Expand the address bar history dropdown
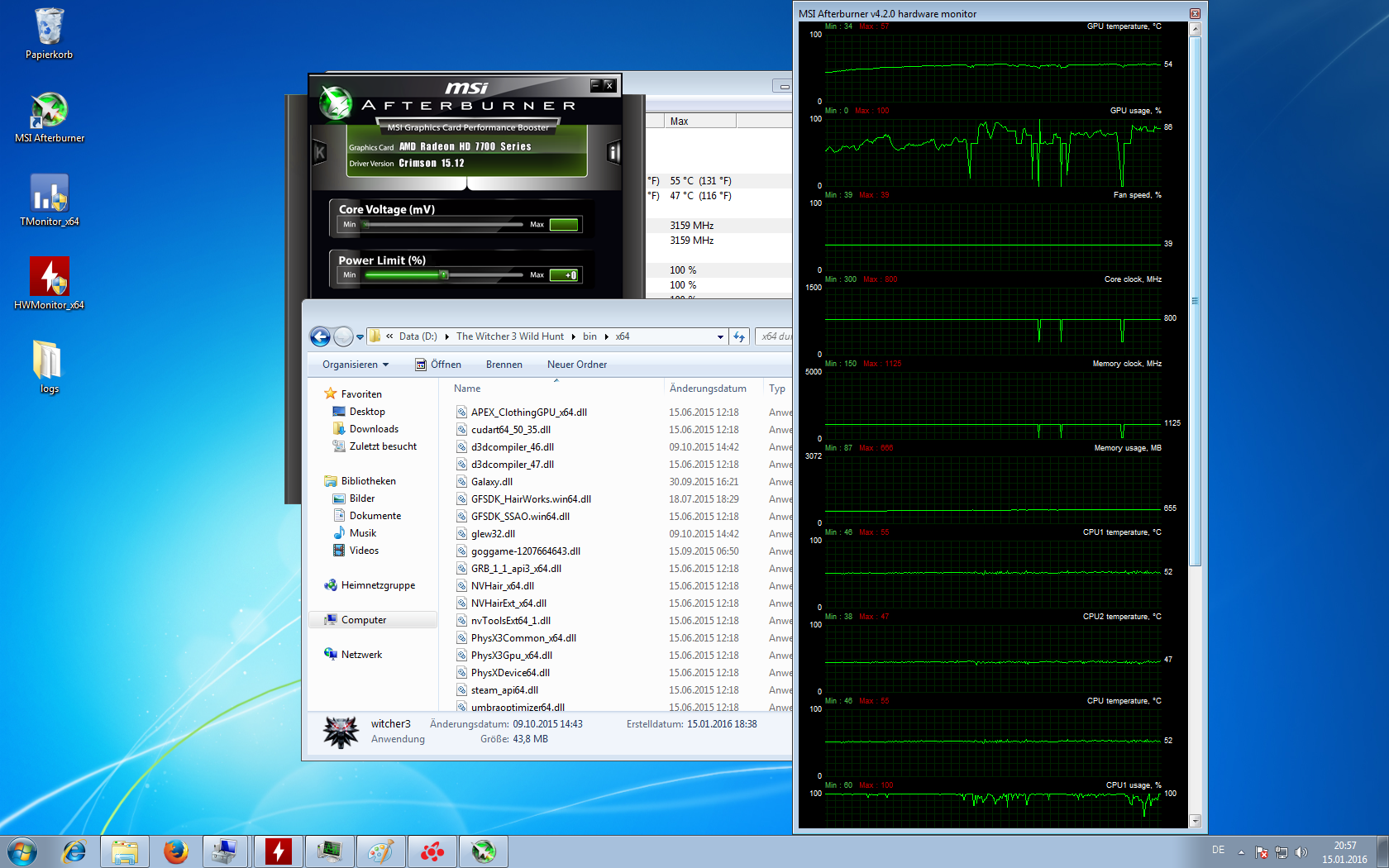 720,336
